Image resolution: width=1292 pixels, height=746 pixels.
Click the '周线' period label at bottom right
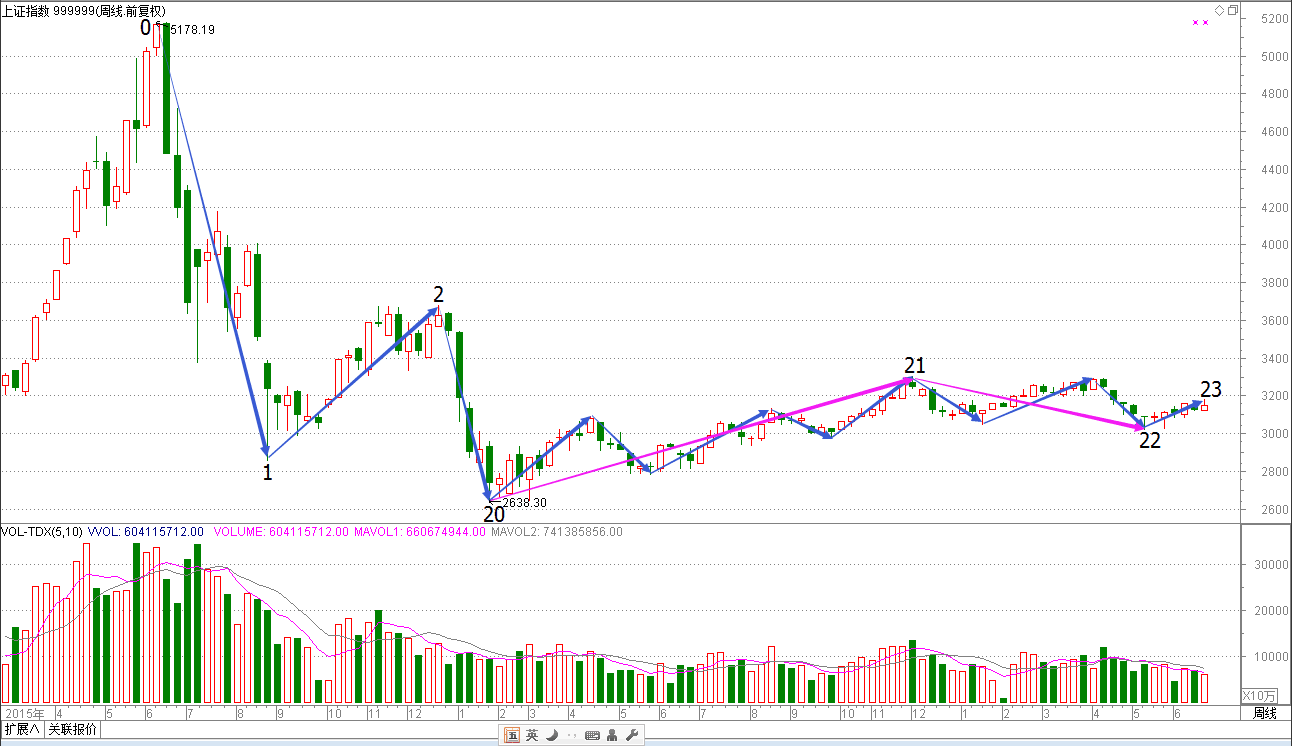click(1265, 713)
